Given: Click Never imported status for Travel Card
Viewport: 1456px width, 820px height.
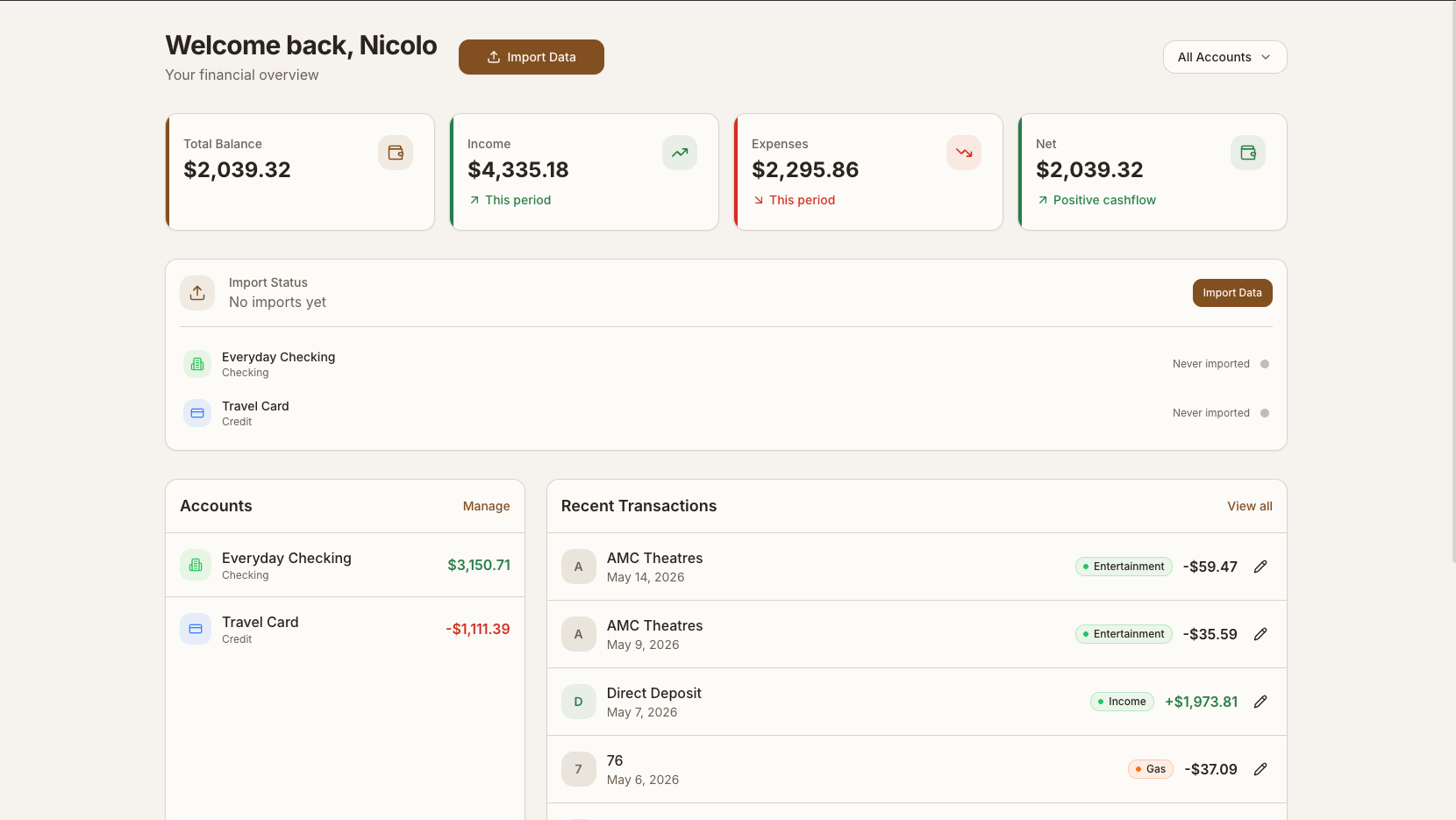Looking at the screenshot, I should [x=1210, y=413].
